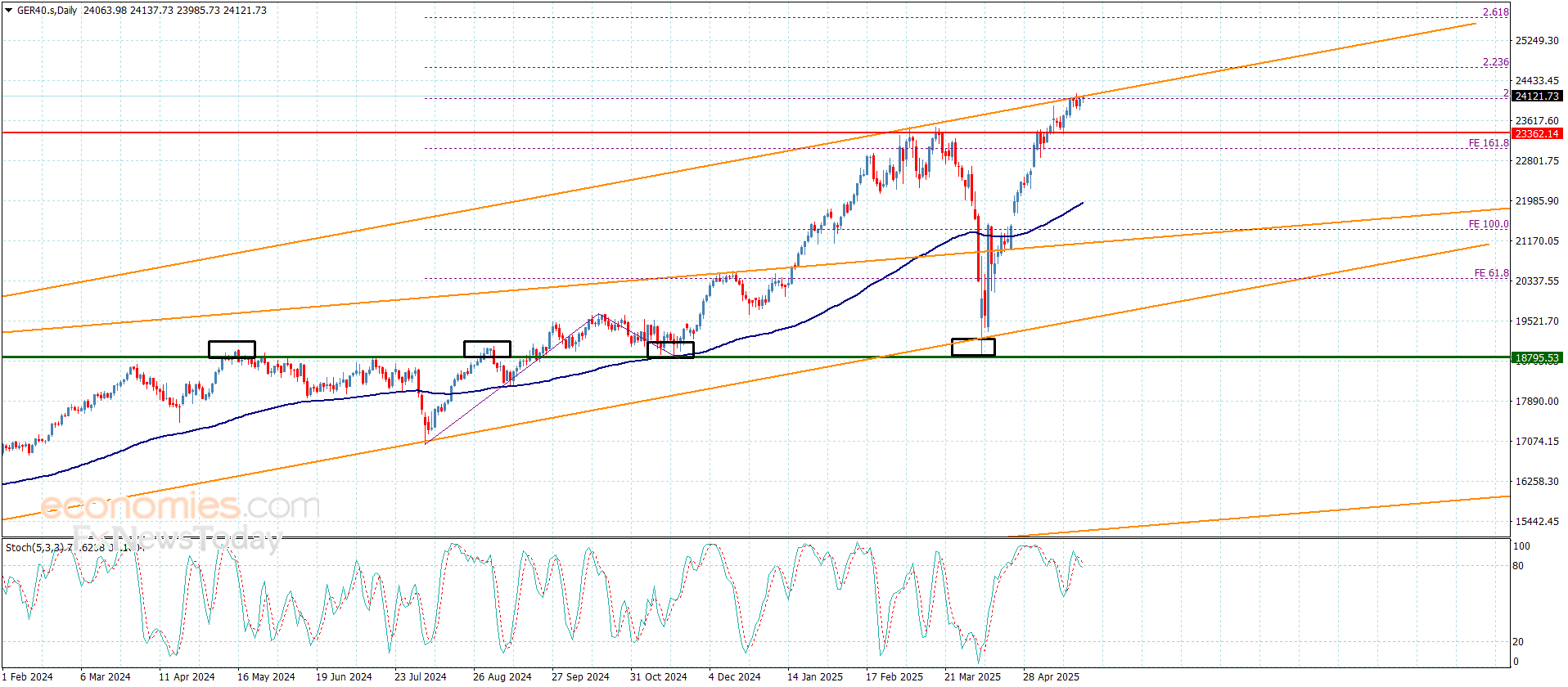Select the black rectangle above late August 2024
The image size is (1568, 687).
coord(487,349)
